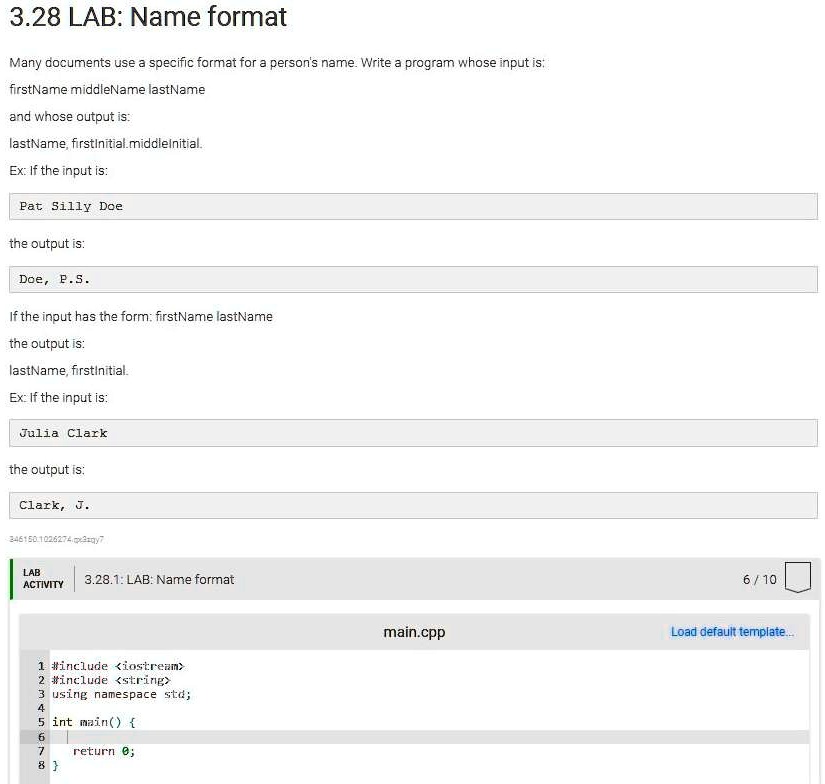Click the score badge shield icon
Screen dimensions: 825x784
(x=797, y=577)
